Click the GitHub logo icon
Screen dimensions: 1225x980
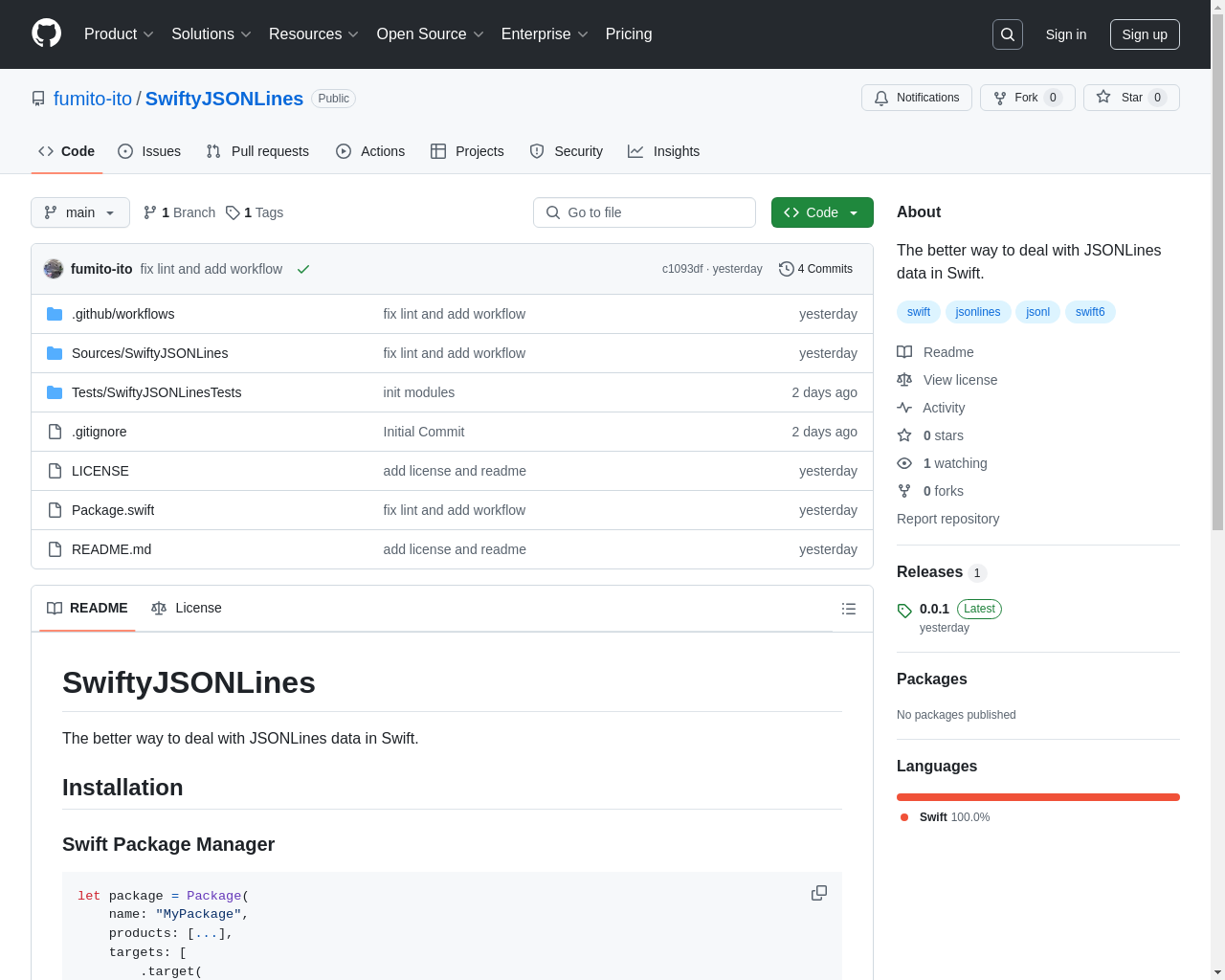pyautogui.click(x=46, y=33)
